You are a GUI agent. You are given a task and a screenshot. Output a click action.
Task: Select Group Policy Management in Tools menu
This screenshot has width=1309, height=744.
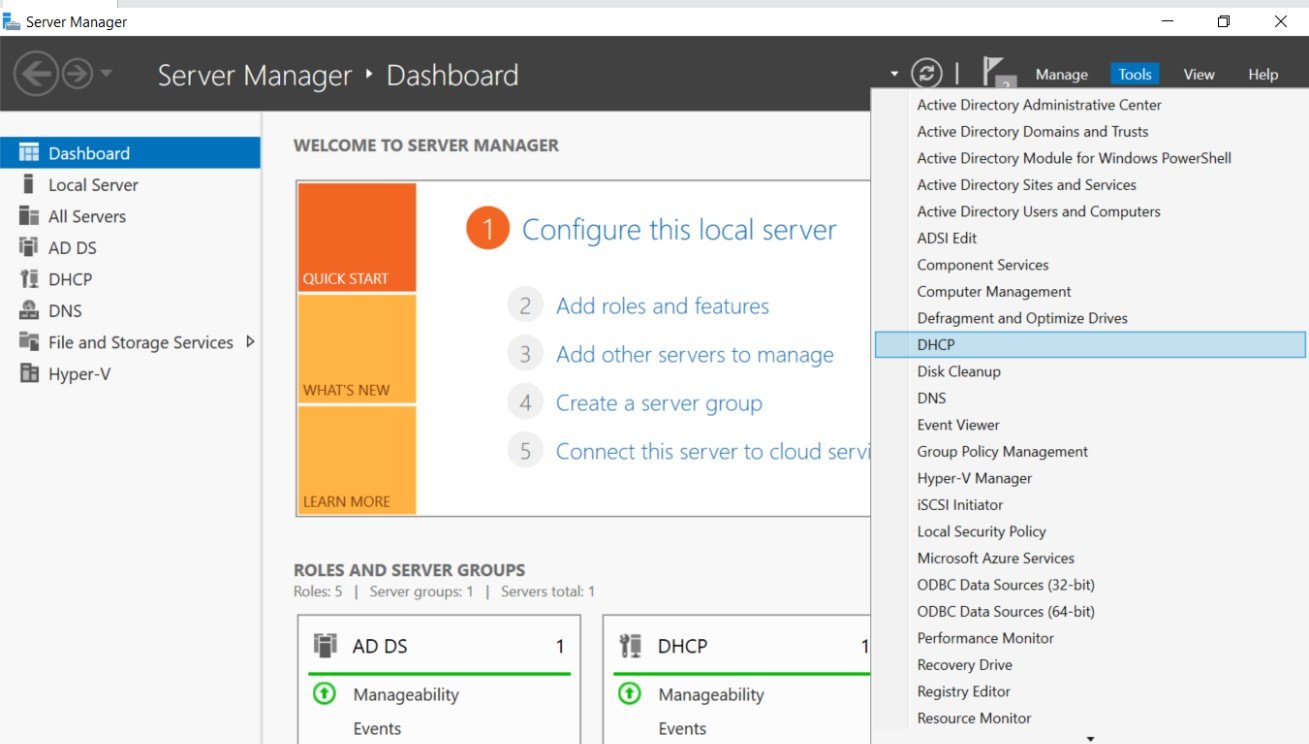(1002, 451)
